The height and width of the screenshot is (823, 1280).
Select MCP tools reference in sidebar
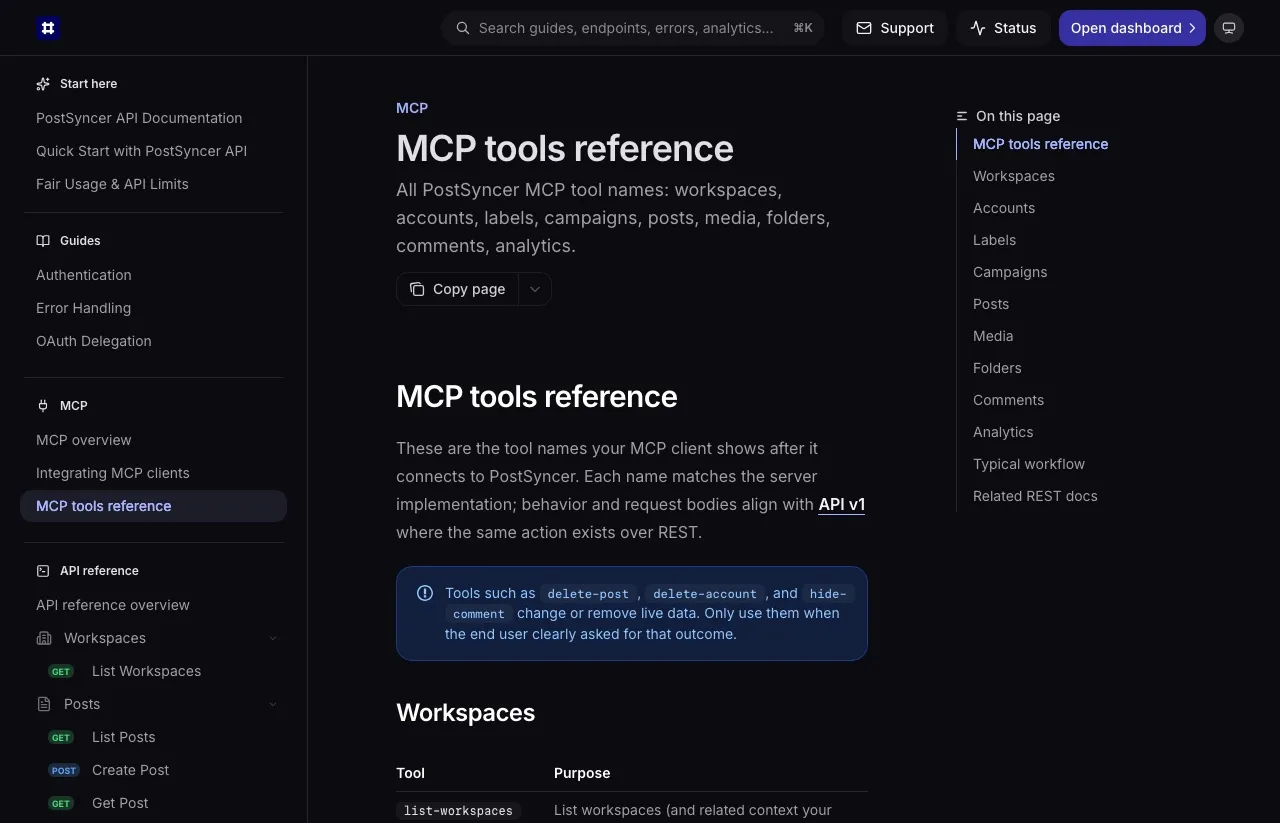[x=153, y=506]
